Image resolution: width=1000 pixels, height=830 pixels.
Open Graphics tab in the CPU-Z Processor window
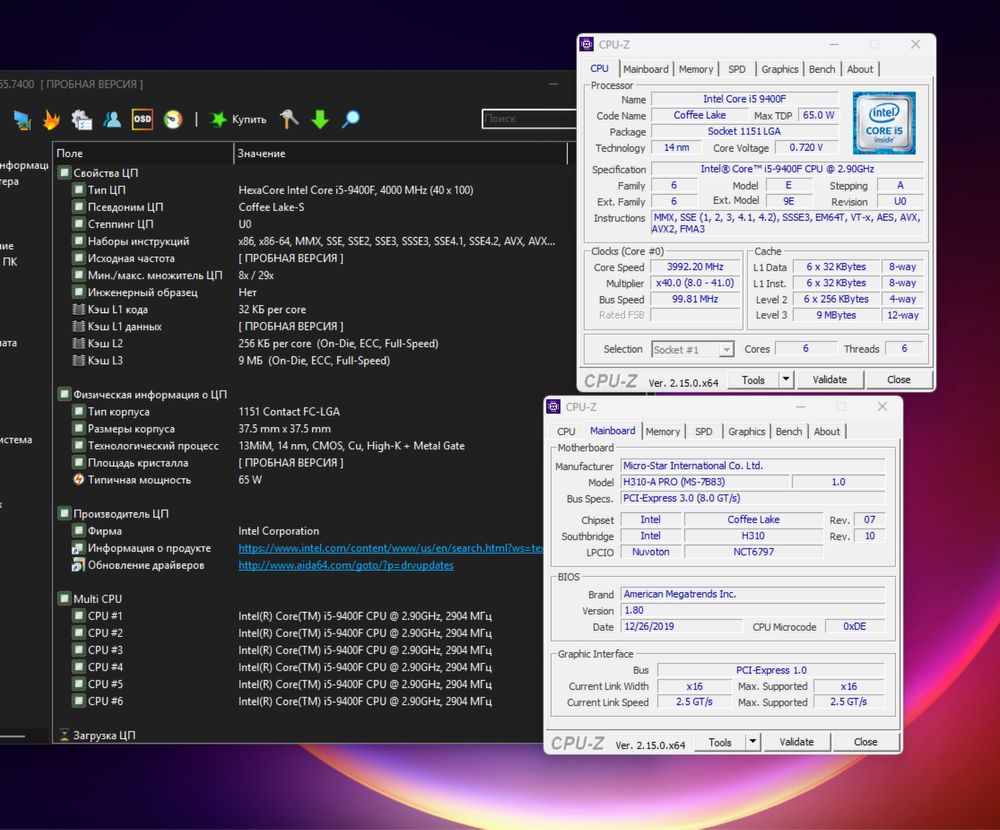click(x=780, y=69)
